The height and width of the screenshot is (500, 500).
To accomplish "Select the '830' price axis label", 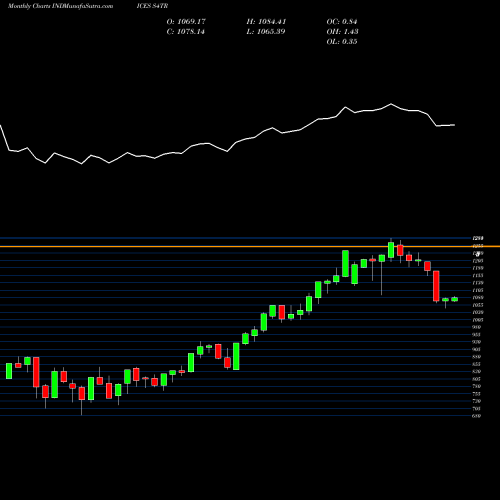I will coord(477,371).
